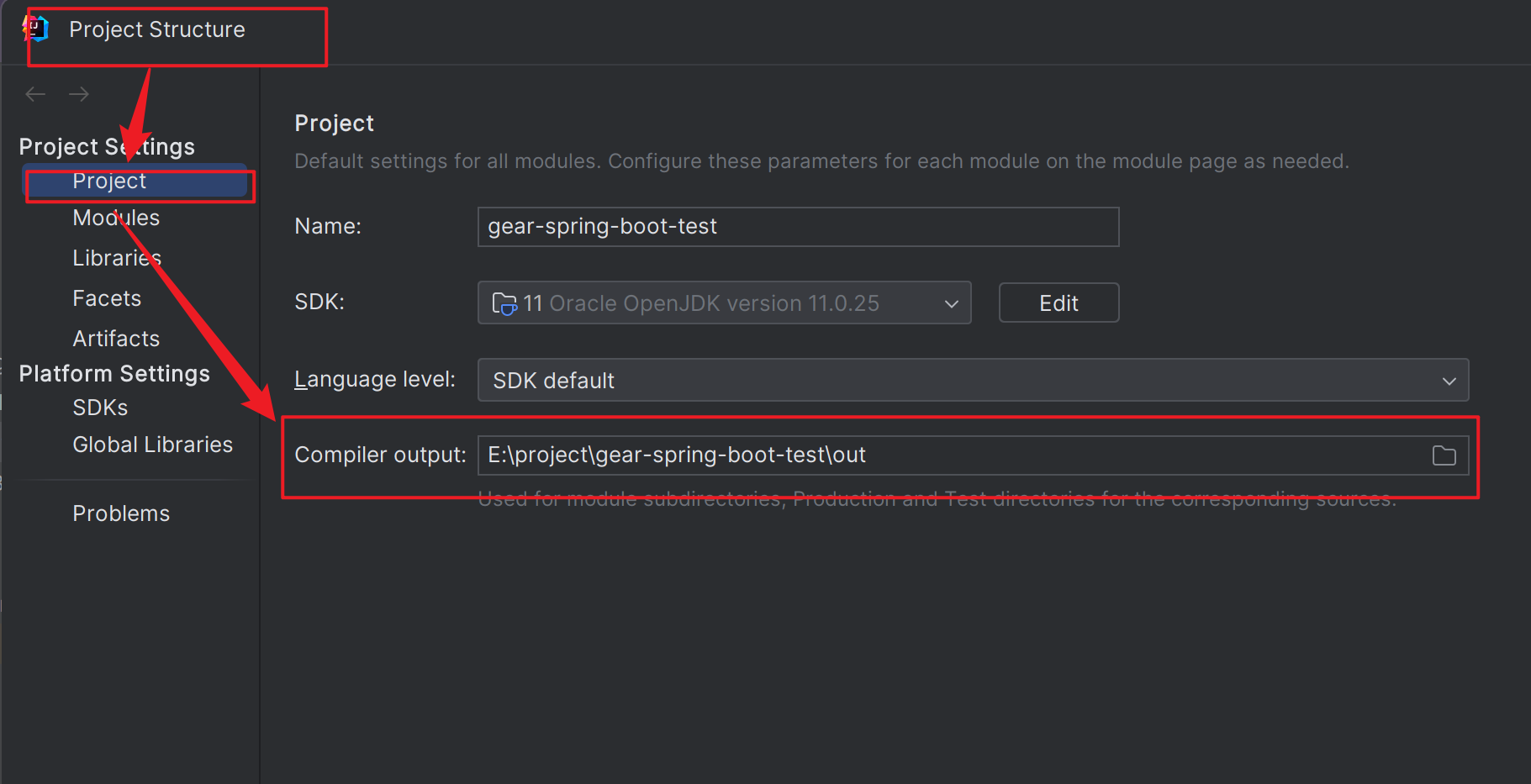Click the back navigation arrow
This screenshot has width=1531, height=784.
point(35,94)
